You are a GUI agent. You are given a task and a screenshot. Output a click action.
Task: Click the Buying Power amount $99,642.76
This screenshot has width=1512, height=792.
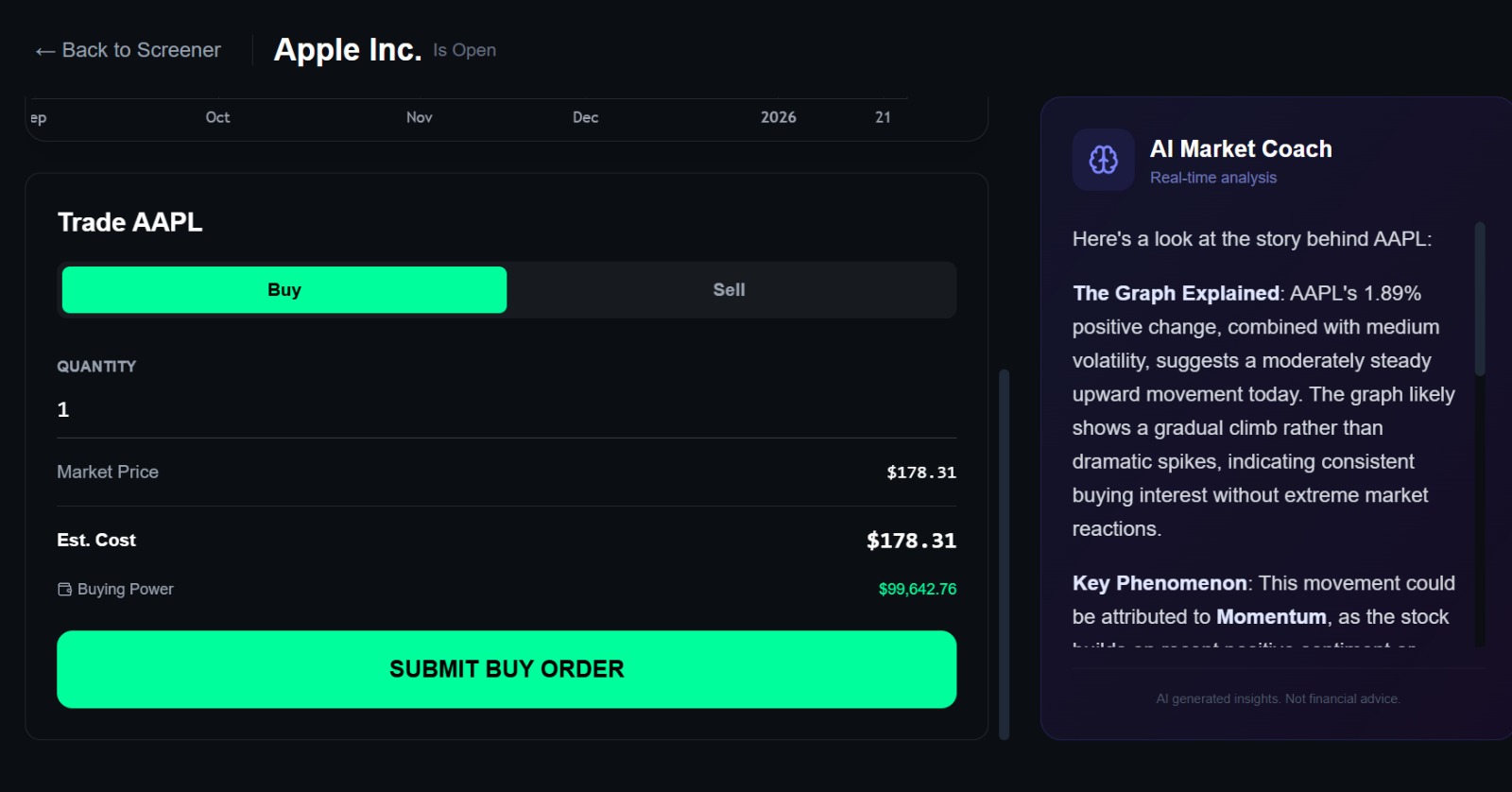(917, 589)
